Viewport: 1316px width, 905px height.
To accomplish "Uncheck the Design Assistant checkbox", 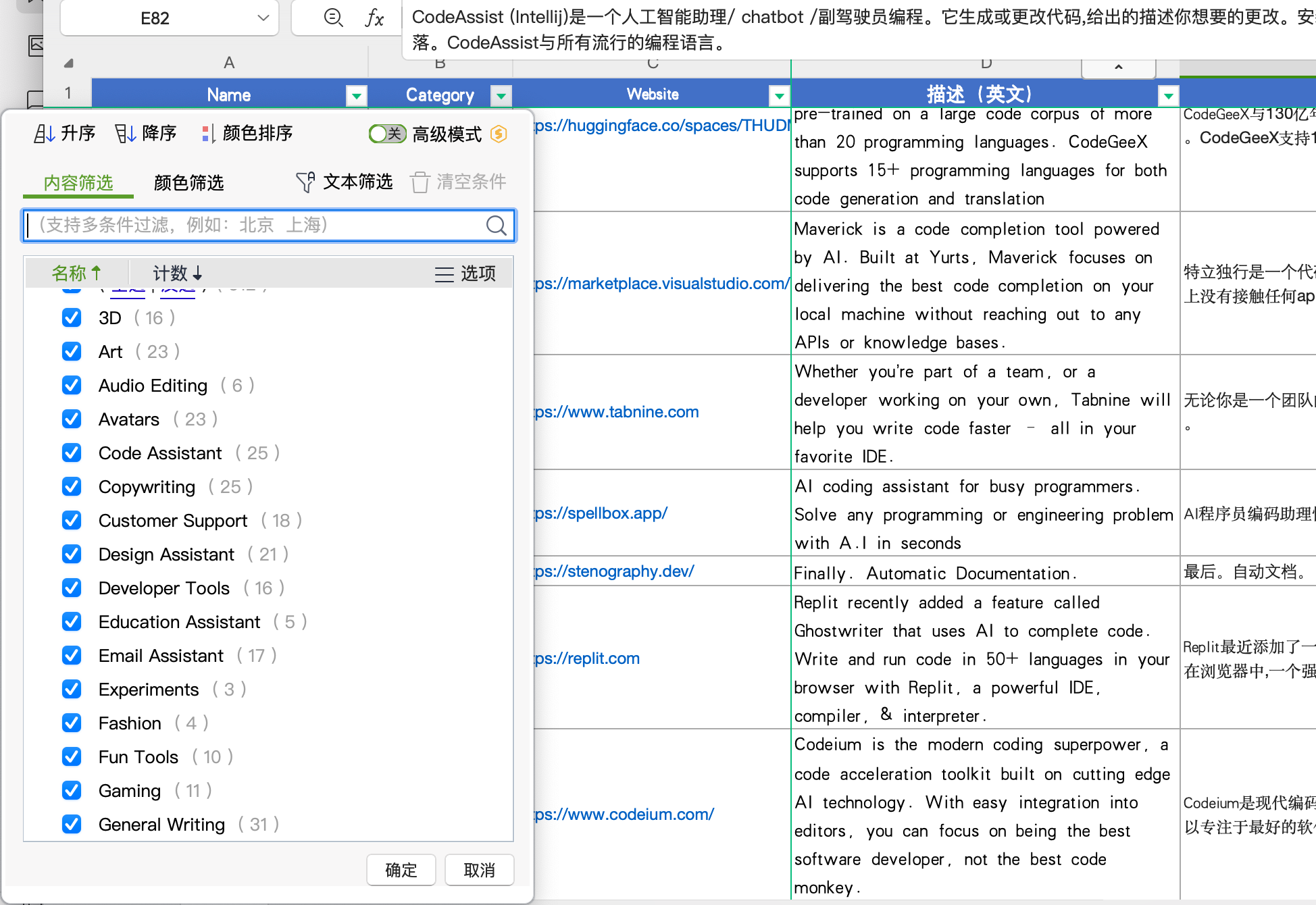I will [72, 554].
